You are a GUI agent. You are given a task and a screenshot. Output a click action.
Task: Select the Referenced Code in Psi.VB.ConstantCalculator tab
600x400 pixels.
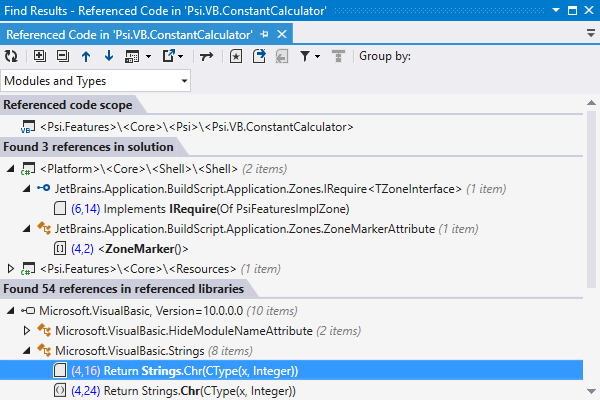tap(128, 34)
